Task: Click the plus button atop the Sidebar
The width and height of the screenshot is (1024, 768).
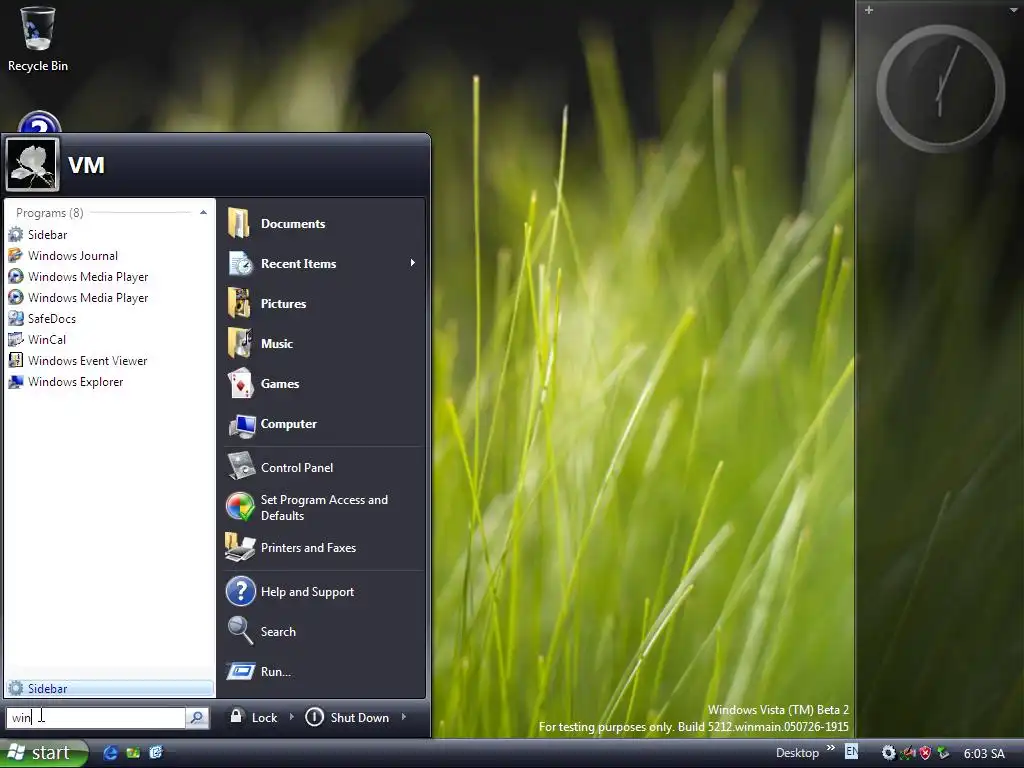Action: 869,10
